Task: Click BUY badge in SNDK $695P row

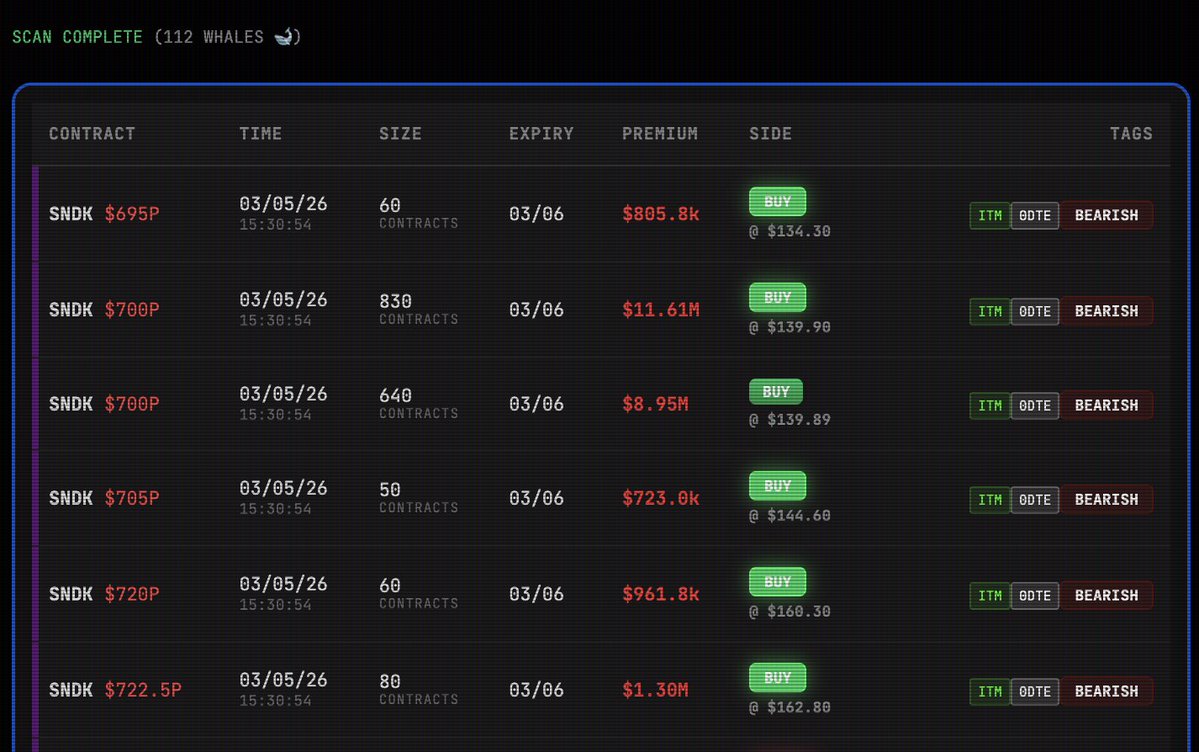Action: (777, 201)
